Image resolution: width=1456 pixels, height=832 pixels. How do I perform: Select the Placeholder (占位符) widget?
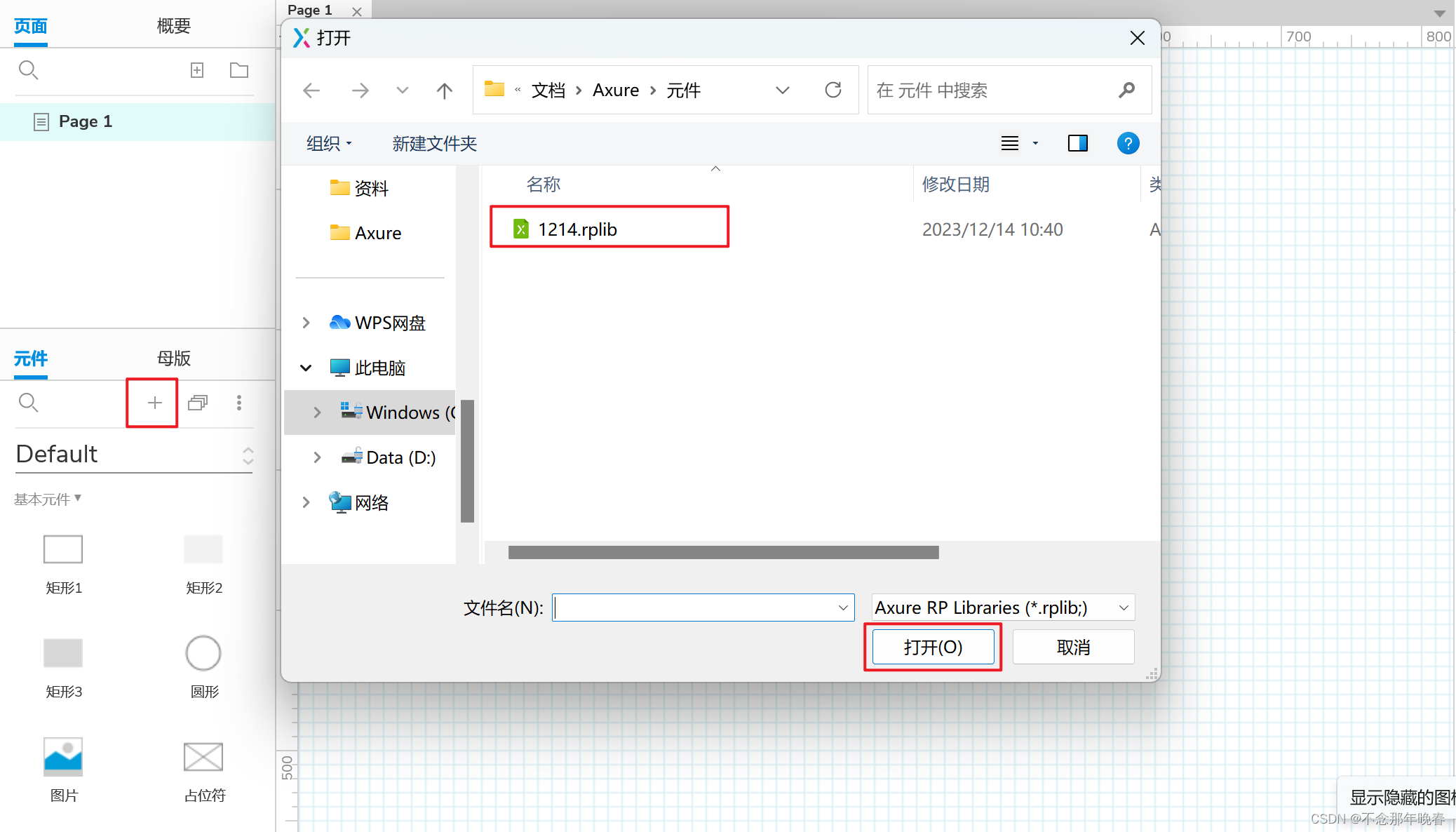203,758
